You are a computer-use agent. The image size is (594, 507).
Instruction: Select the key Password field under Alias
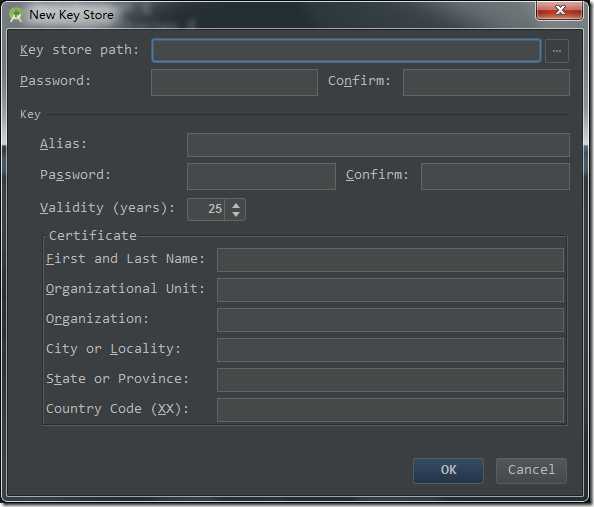[x=261, y=176]
